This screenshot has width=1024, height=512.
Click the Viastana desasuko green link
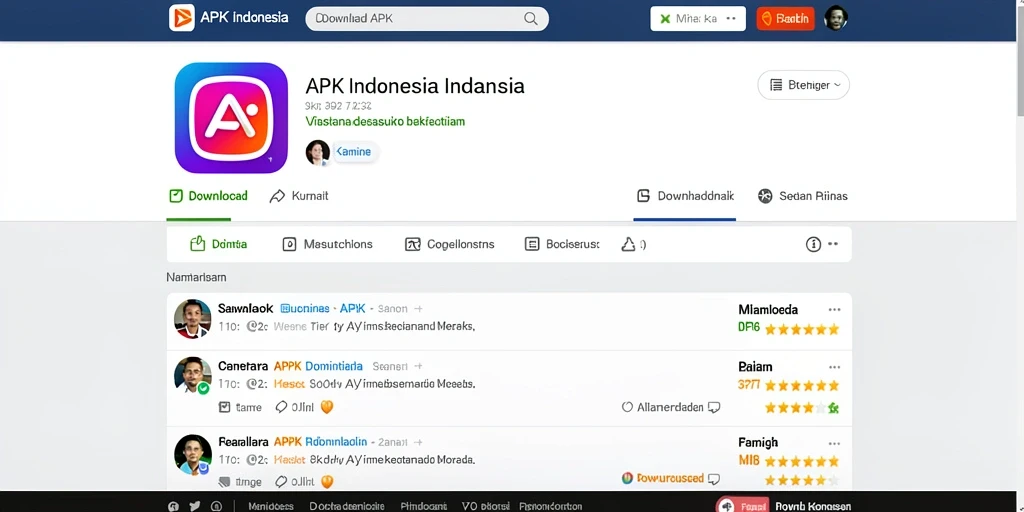click(385, 121)
